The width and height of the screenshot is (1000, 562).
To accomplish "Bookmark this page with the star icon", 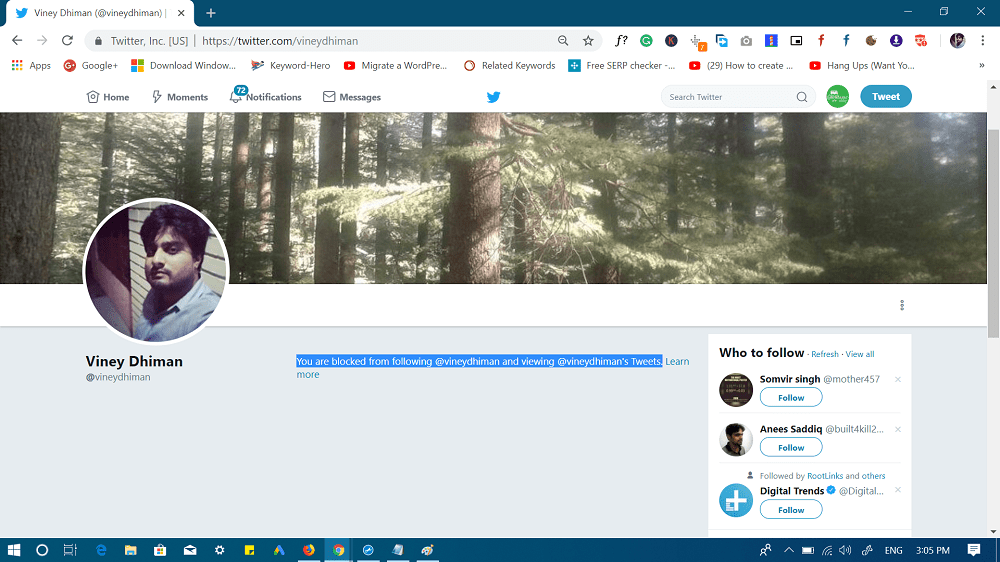I will [588, 41].
